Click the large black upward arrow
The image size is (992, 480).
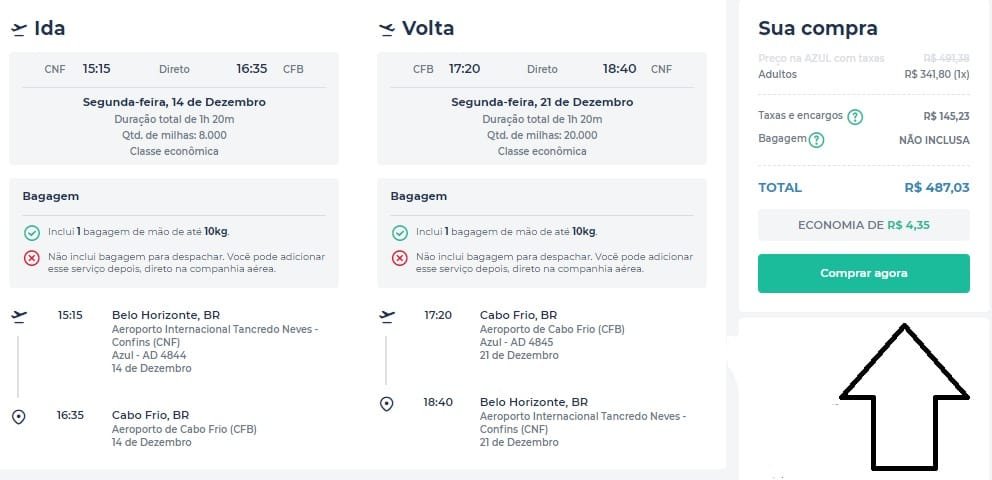904,397
